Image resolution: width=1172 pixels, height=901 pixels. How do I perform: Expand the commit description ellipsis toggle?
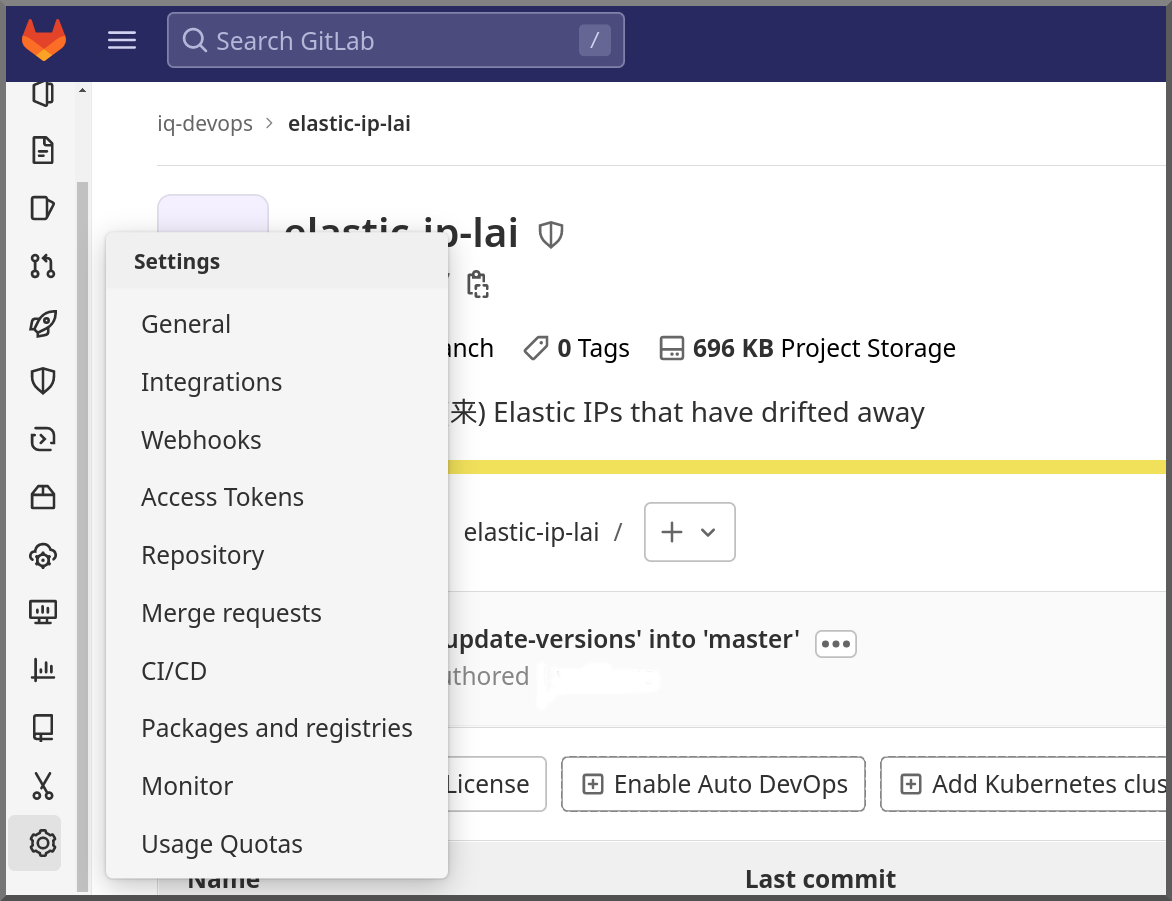pyautogui.click(x=836, y=643)
